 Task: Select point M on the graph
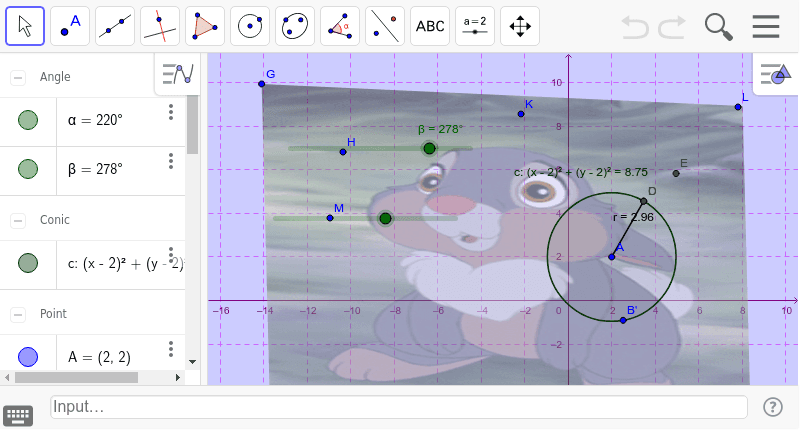[330, 218]
